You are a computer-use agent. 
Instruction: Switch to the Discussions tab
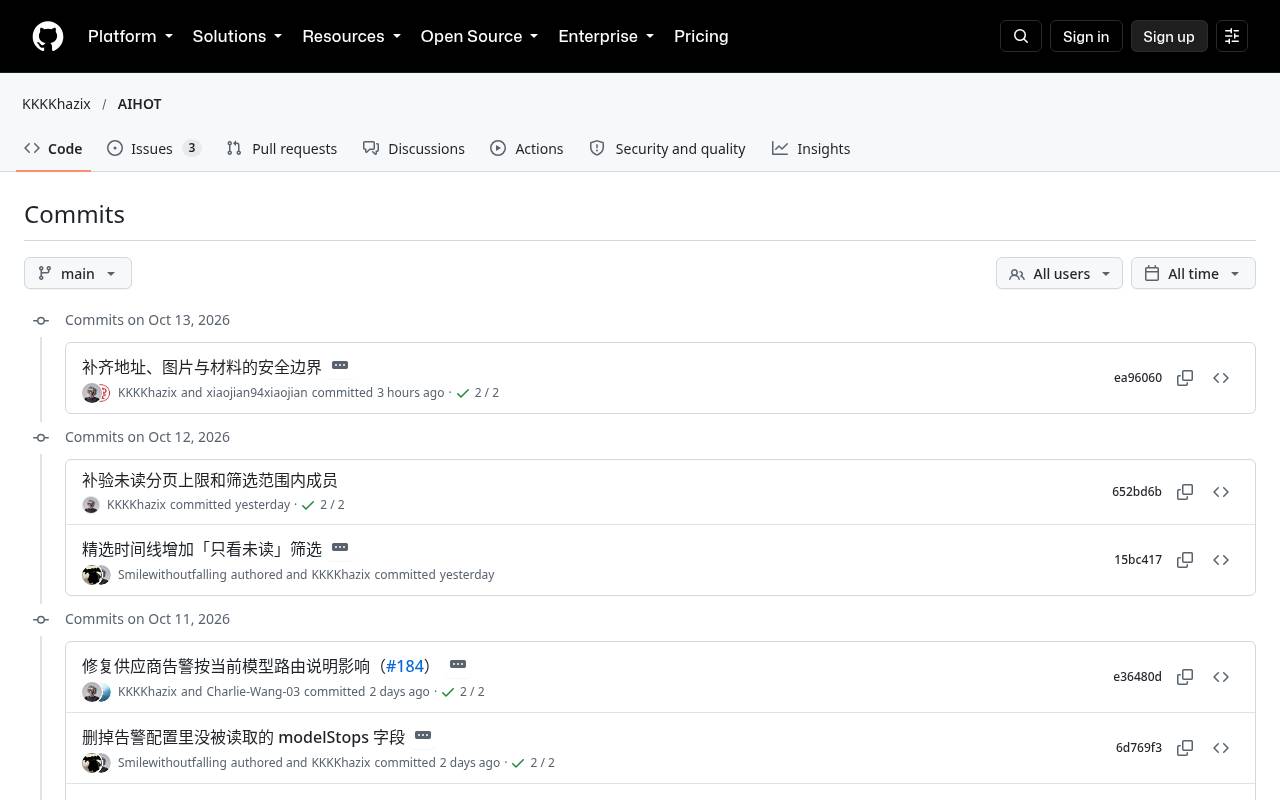[x=414, y=148]
